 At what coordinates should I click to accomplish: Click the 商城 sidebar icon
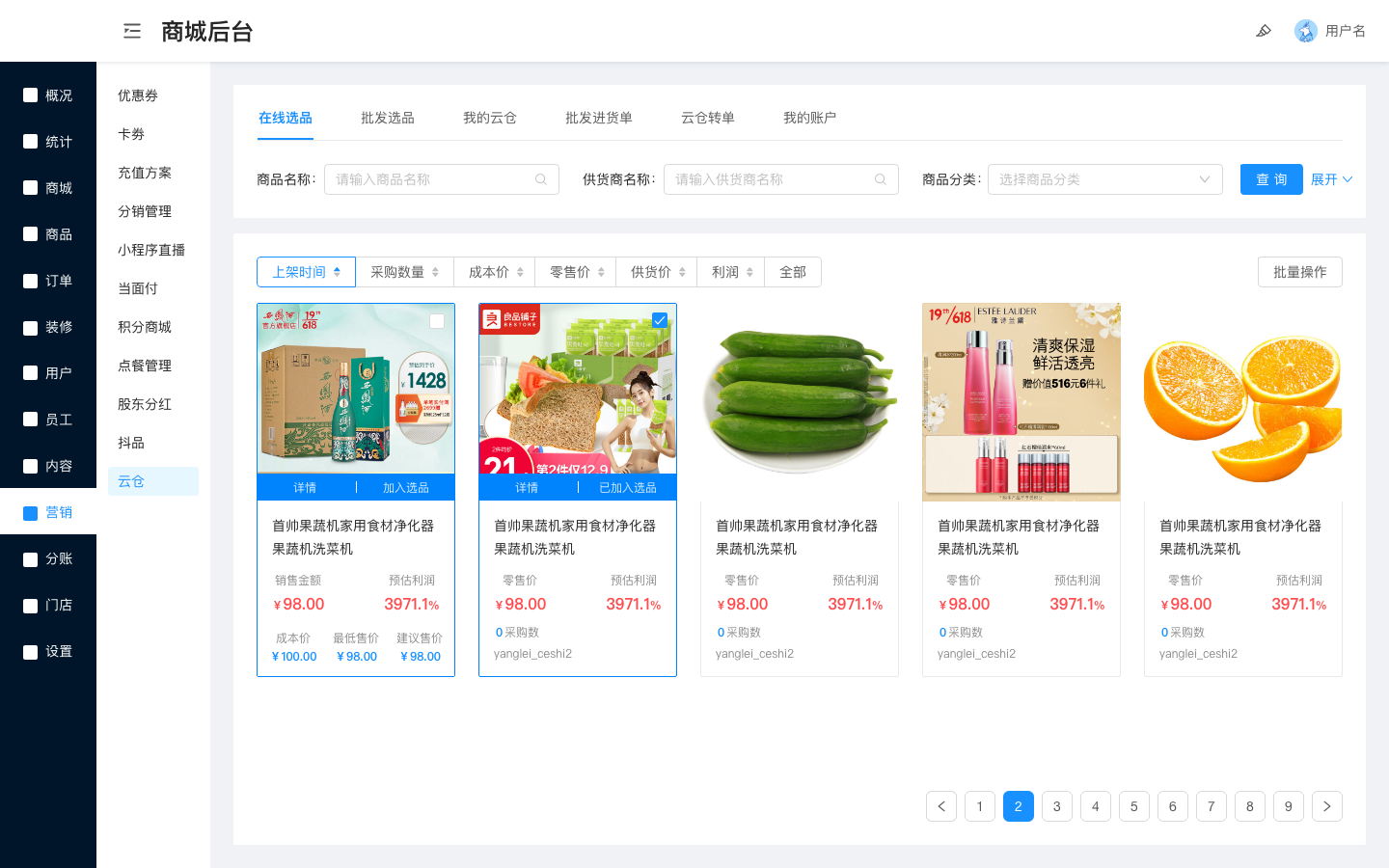pyautogui.click(x=31, y=188)
